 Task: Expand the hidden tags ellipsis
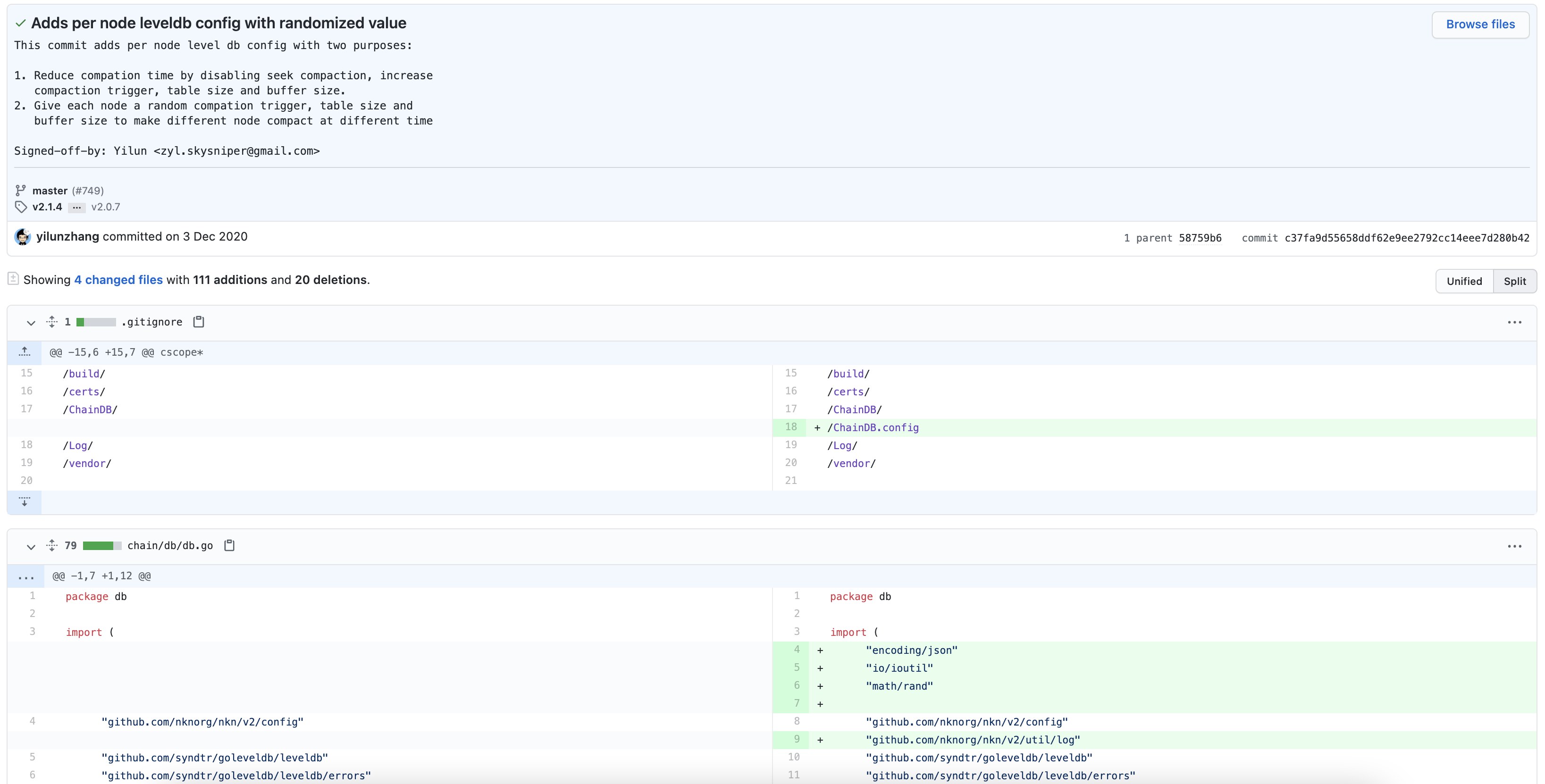(x=77, y=208)
